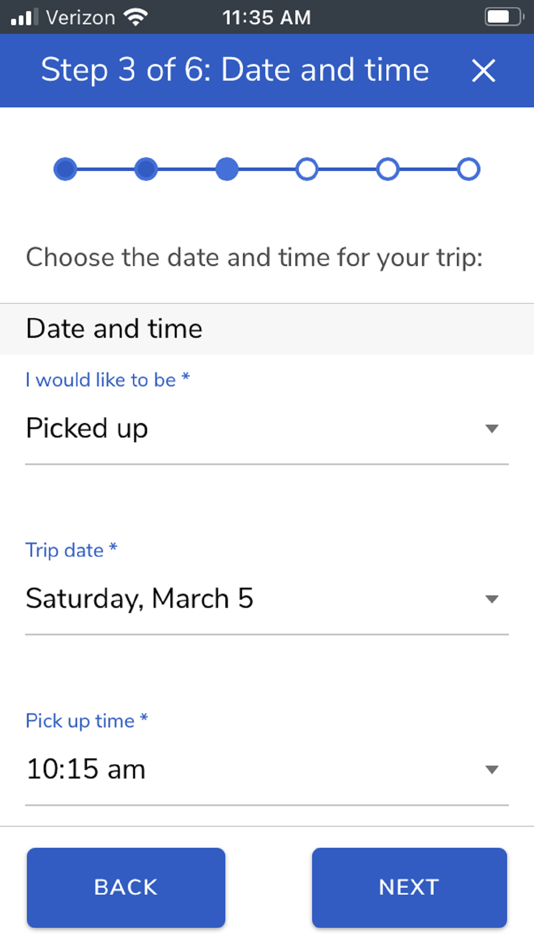
Task: Expand the Pick up time dropdown arrow
Action: [492, 769]
